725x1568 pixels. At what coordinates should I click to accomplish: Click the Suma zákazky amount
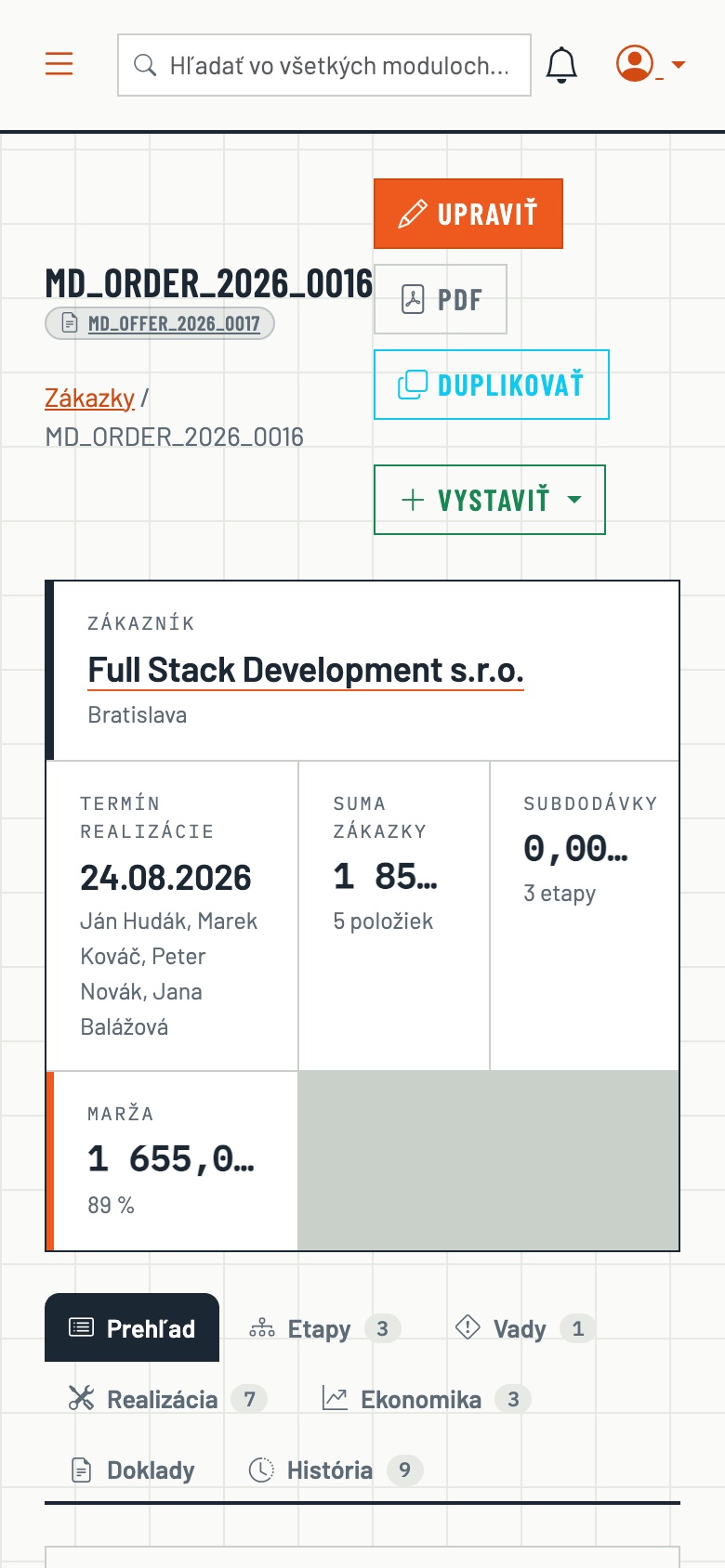pos(386,876)
